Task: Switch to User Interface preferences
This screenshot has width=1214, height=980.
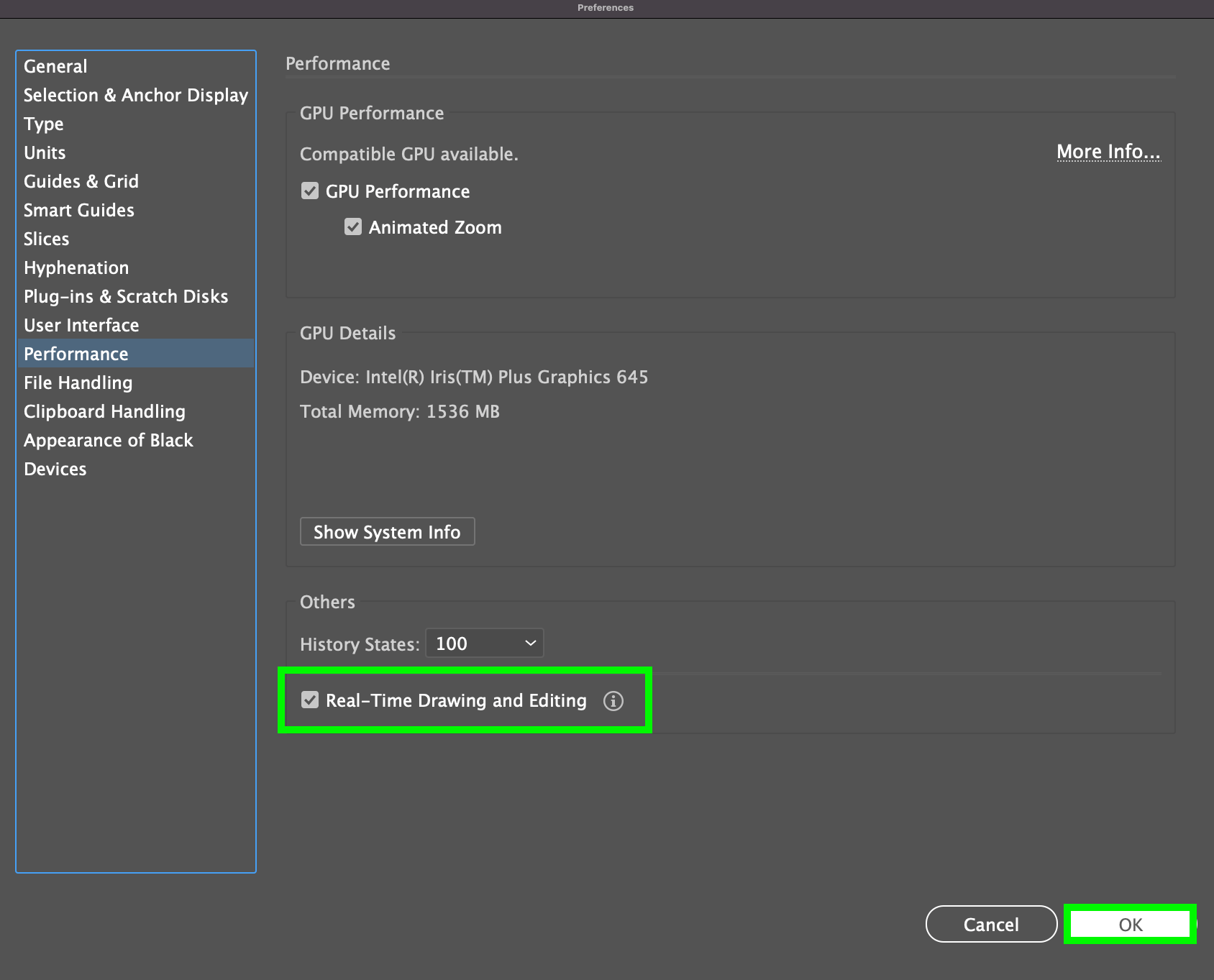Action: [81, 325]
